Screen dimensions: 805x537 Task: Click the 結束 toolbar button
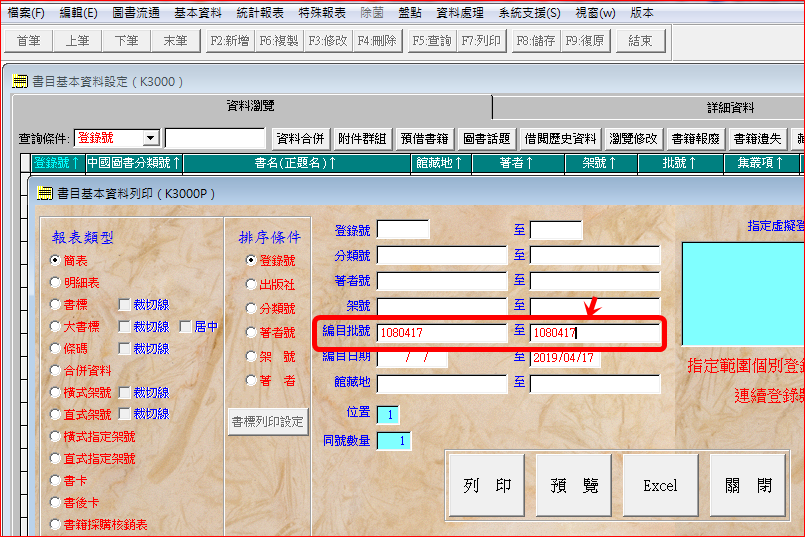pyautogui.click(x=640, y=41)
